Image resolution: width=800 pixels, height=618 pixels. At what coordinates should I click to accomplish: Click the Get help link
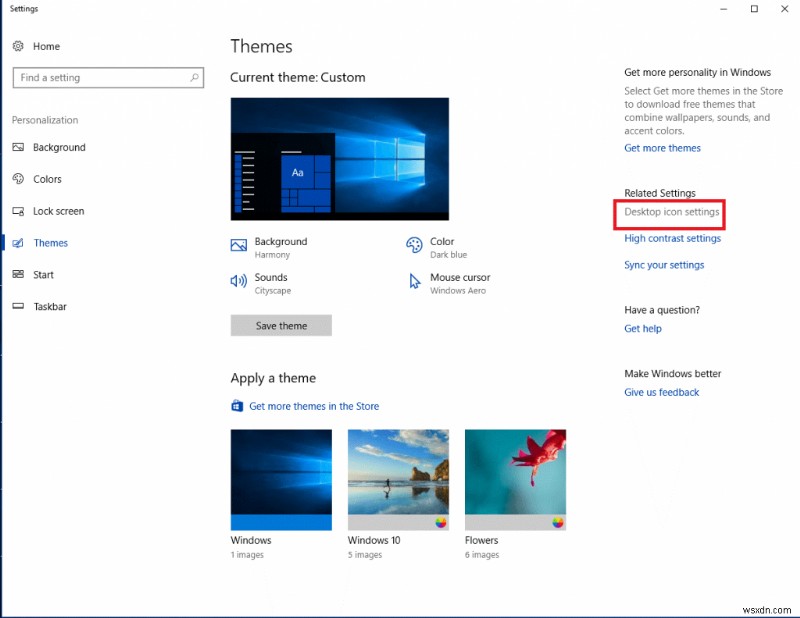(643, 329)
